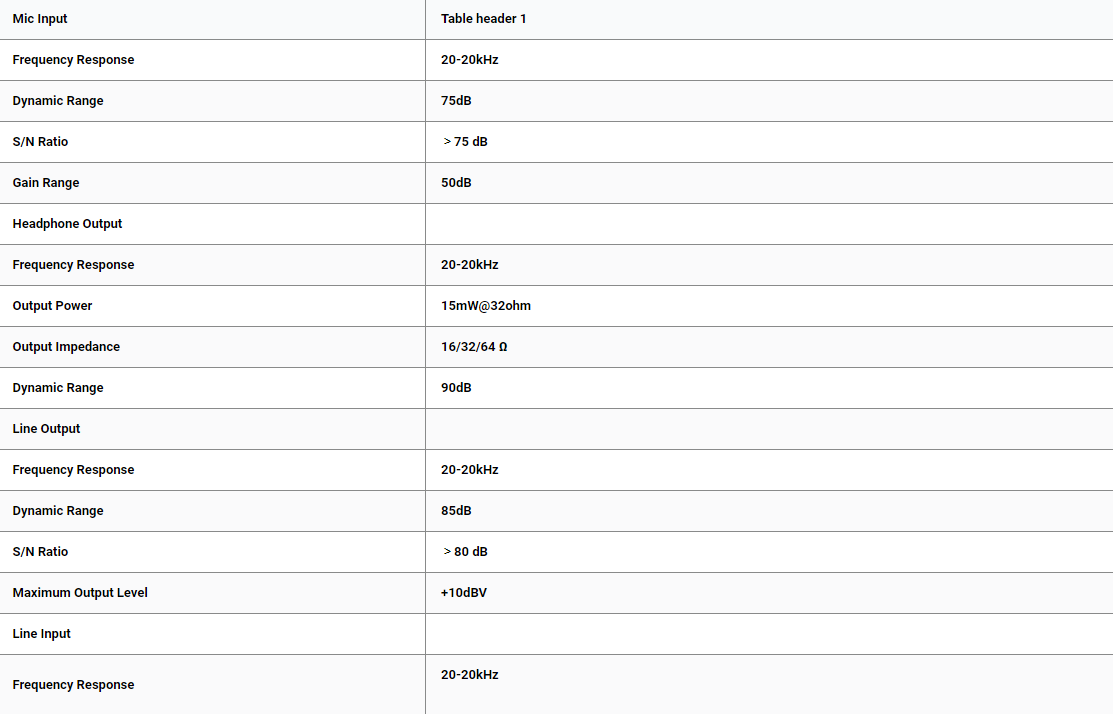Select the "Table header 1" text

[x=483, y=19]
